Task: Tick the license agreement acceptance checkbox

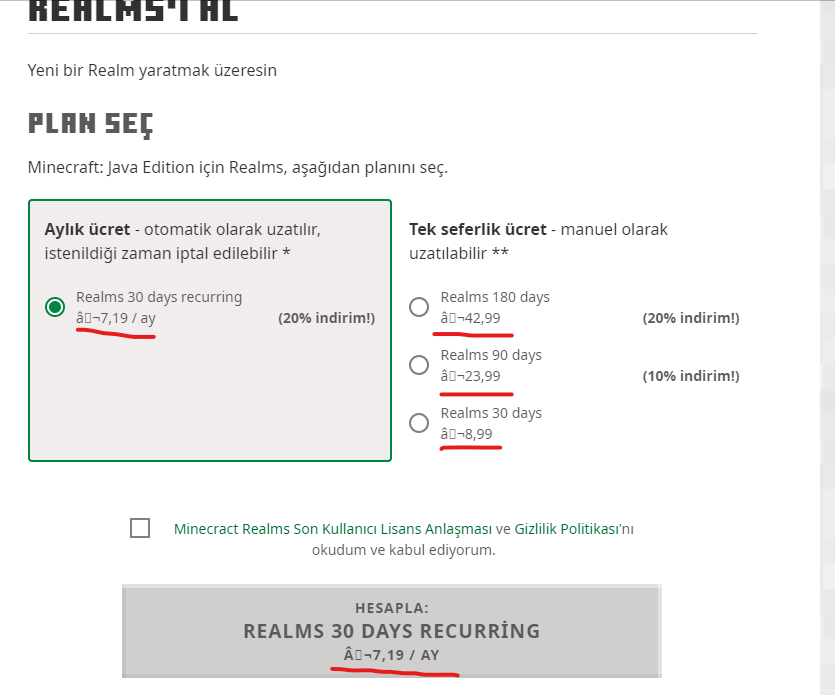Action: pos(140,528)
